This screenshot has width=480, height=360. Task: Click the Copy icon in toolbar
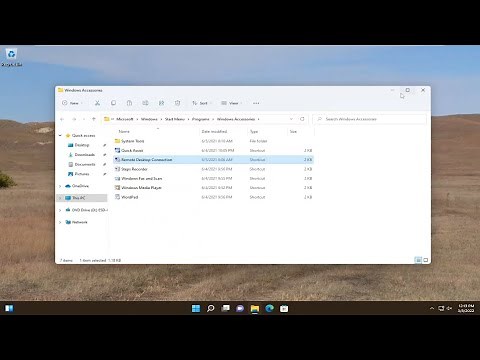point(113,103)
